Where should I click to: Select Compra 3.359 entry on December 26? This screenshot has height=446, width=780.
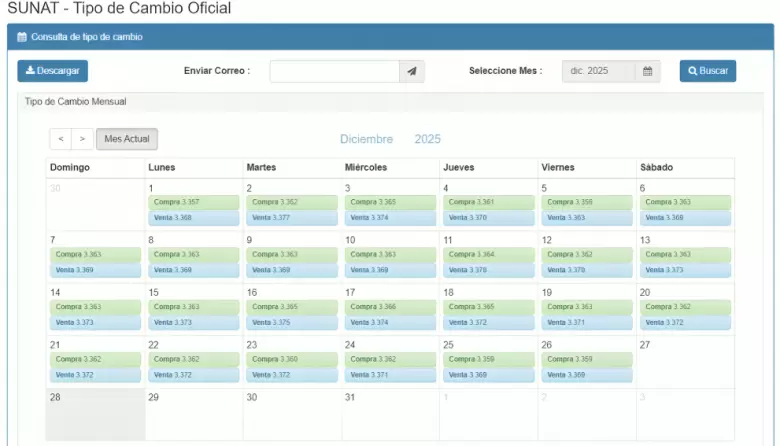(x=586, y=359)
